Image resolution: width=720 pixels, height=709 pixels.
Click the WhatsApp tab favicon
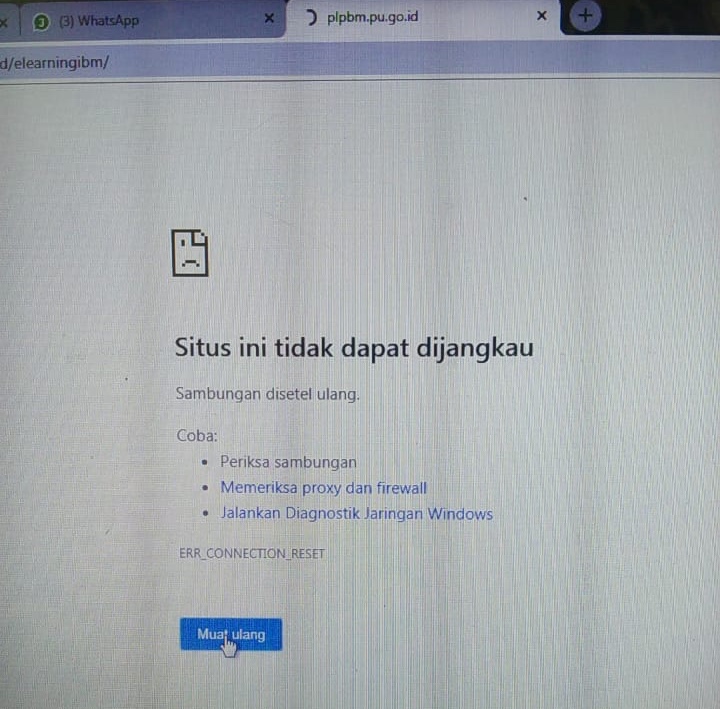[x=41, y=21]
